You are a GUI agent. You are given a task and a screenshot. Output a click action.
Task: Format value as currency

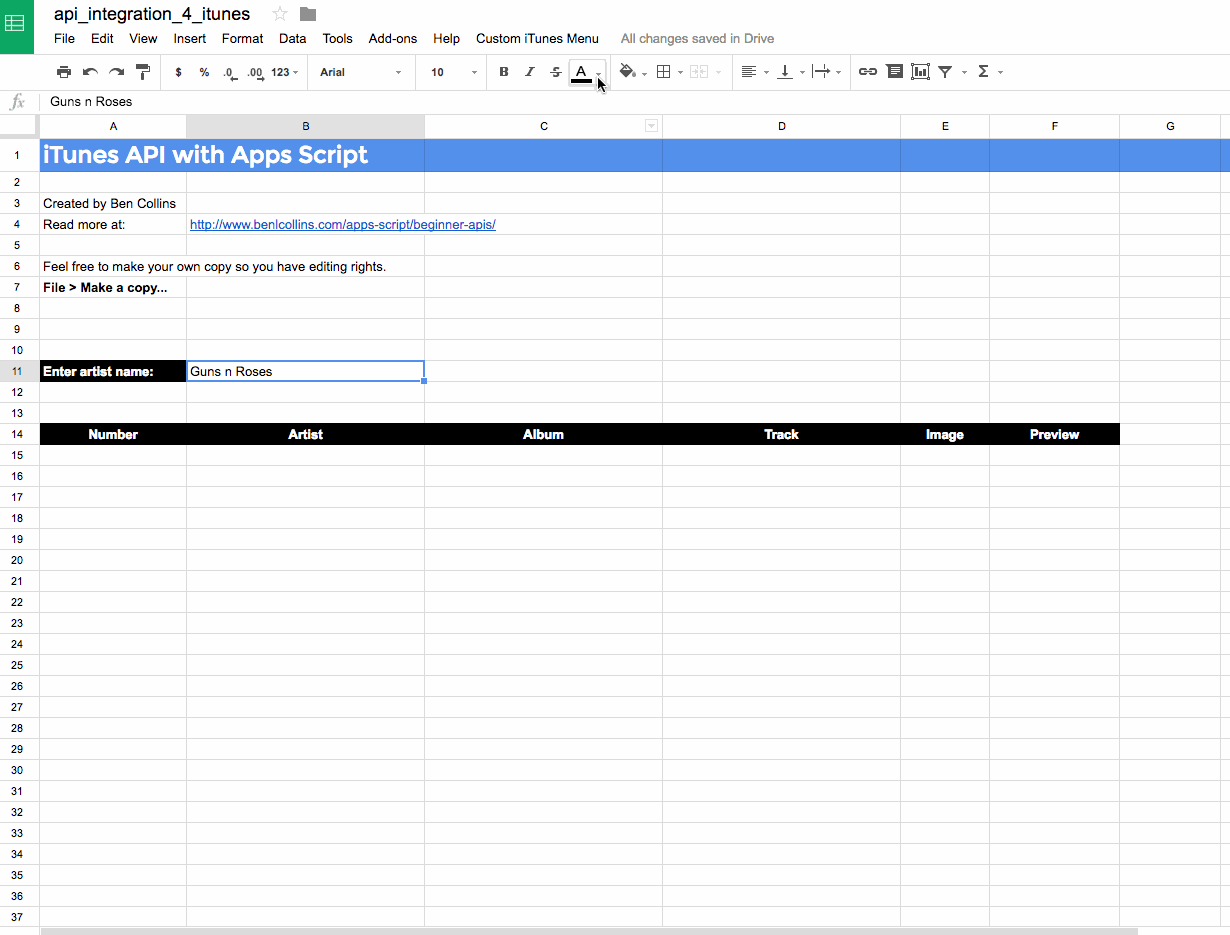coord(178,71)
